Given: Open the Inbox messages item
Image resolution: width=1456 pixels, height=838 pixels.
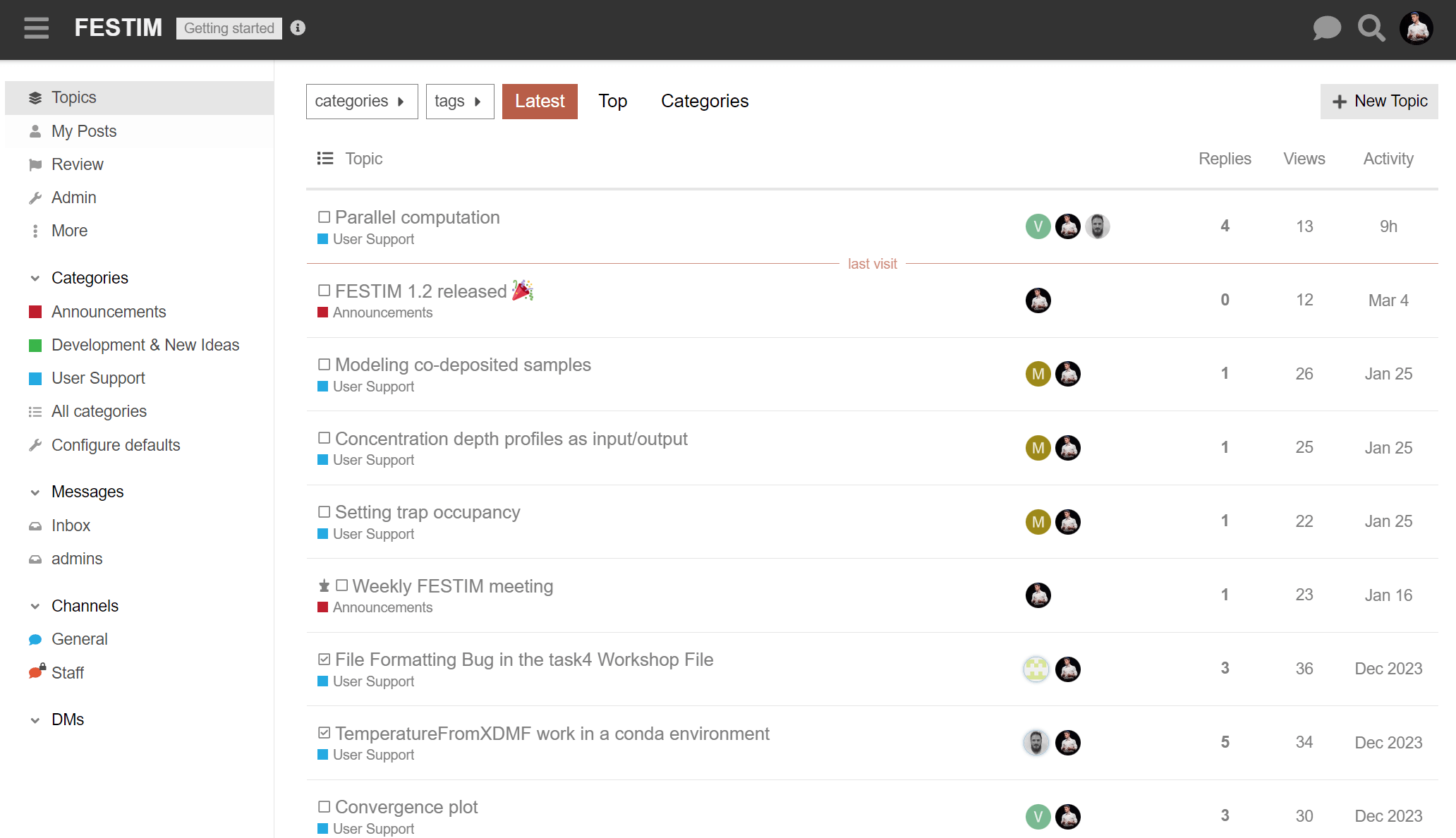Looking at the screenshot, I should (71, 526).
